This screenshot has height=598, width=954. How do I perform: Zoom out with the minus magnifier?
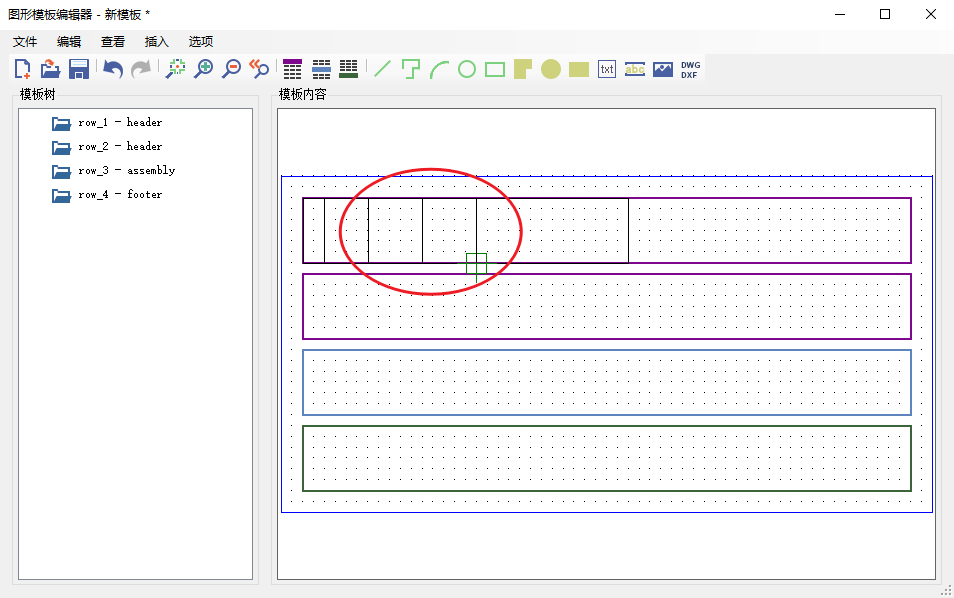click(x=231, y=69)
